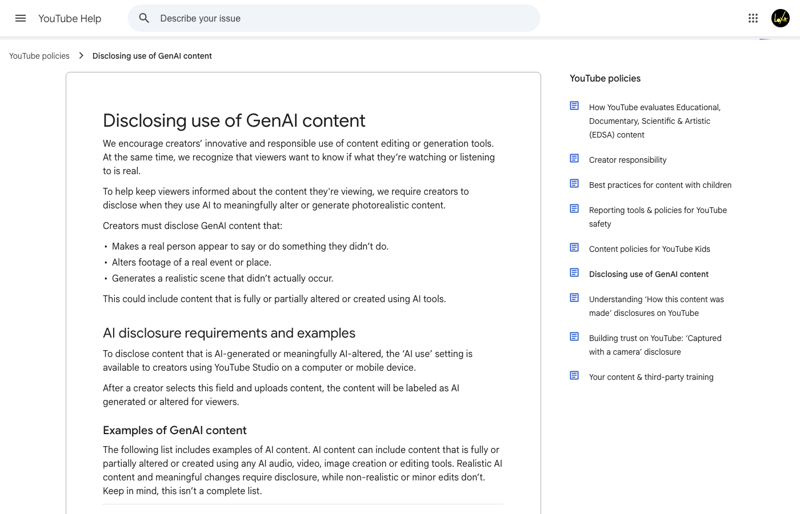Open 'Best practices for content with children'

tap(660, 185)
